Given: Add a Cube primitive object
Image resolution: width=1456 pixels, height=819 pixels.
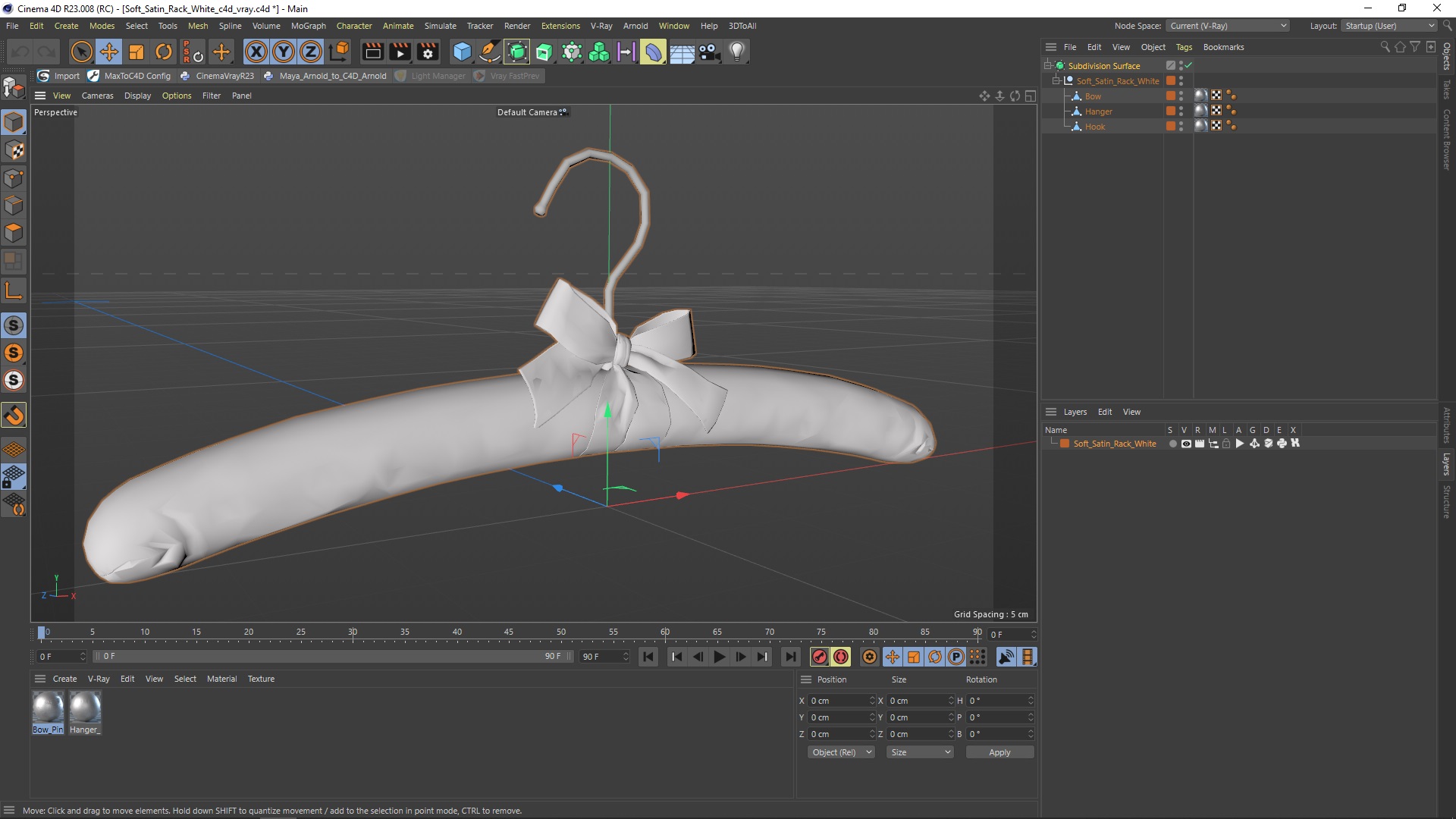Looking at the screenshot, I should click(x=462, y=52).
